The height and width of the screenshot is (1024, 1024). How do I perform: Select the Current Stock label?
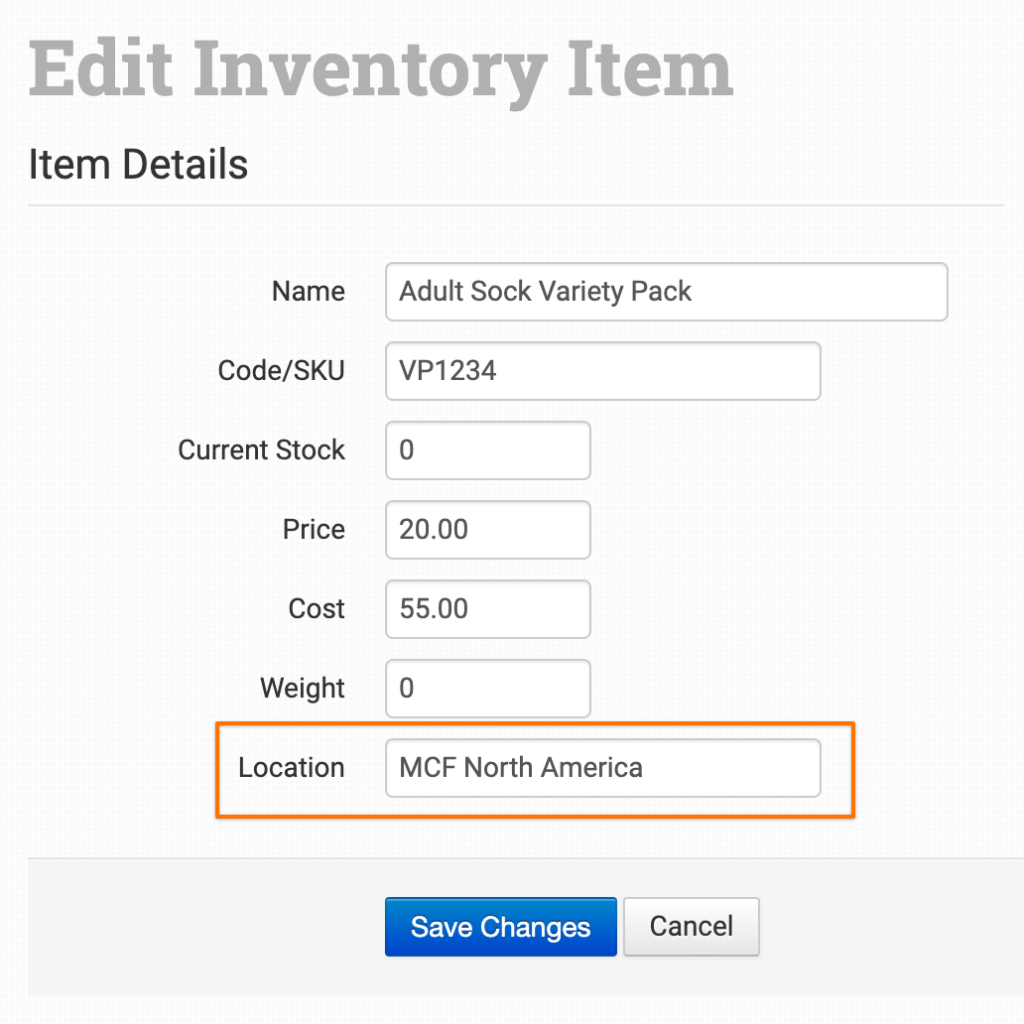click(x=261, y=450)
